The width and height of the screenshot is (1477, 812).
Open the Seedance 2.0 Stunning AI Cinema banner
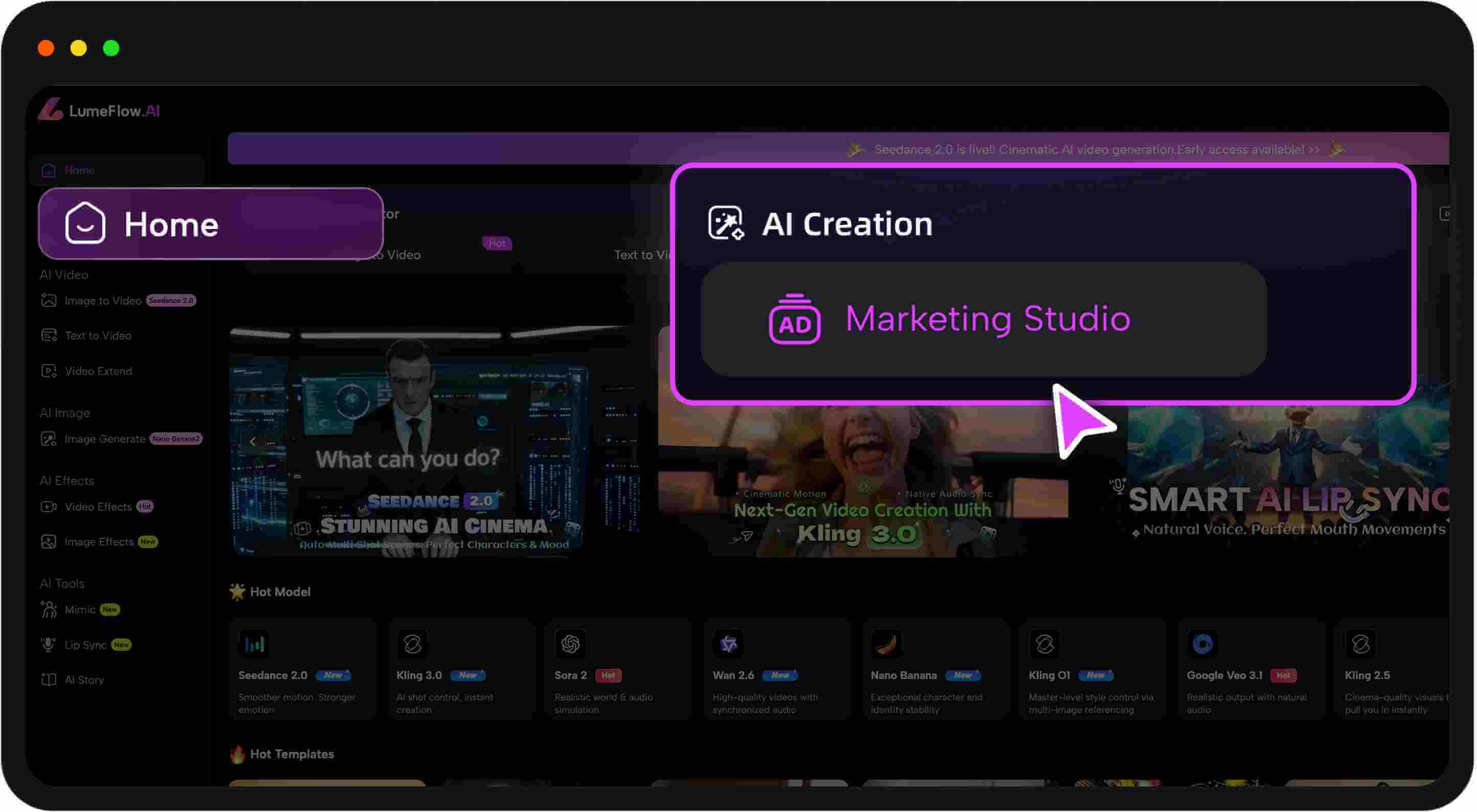click(434, 442)
